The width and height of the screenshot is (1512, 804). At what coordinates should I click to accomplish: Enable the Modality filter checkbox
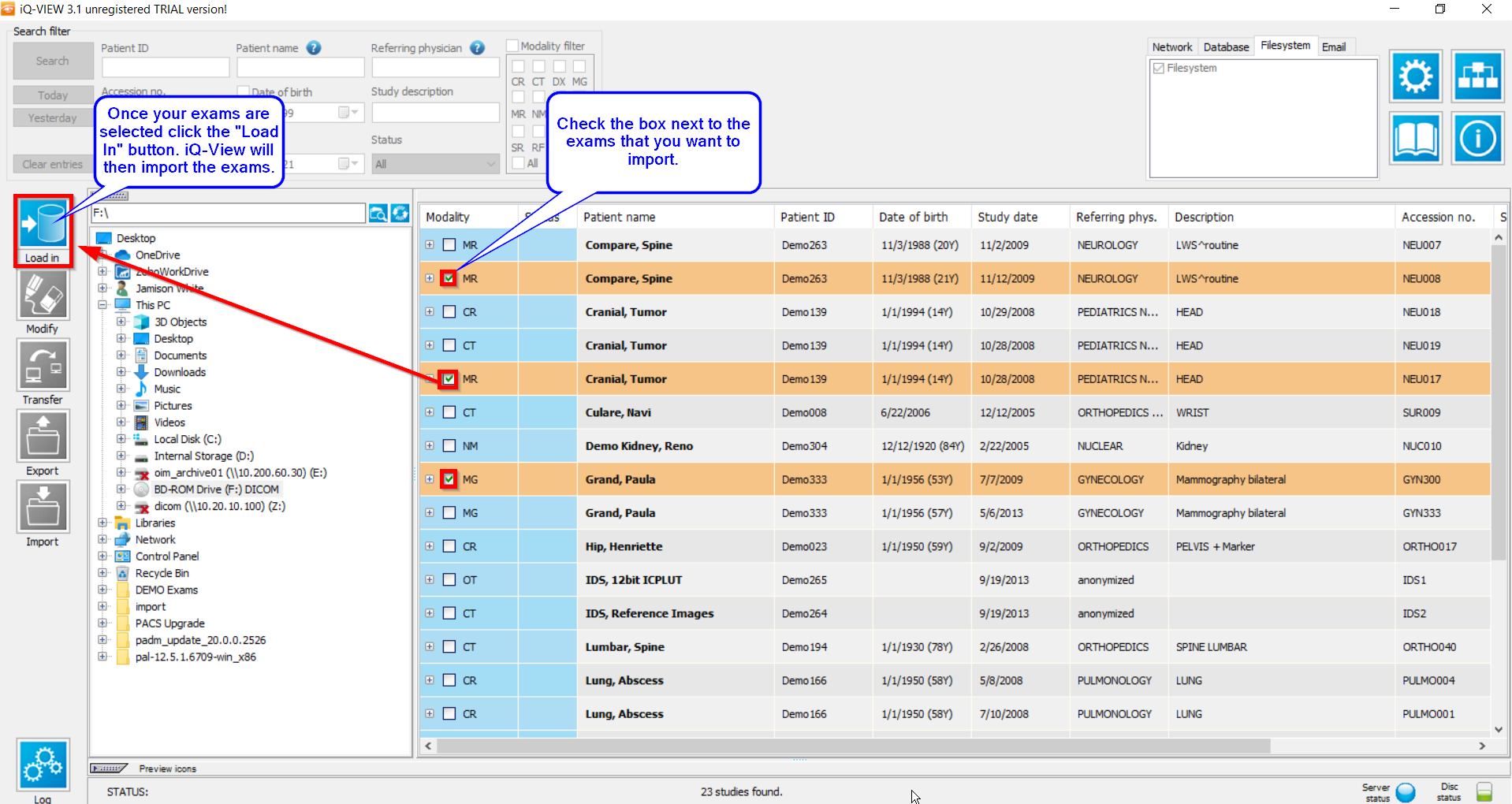pos(512,46)
